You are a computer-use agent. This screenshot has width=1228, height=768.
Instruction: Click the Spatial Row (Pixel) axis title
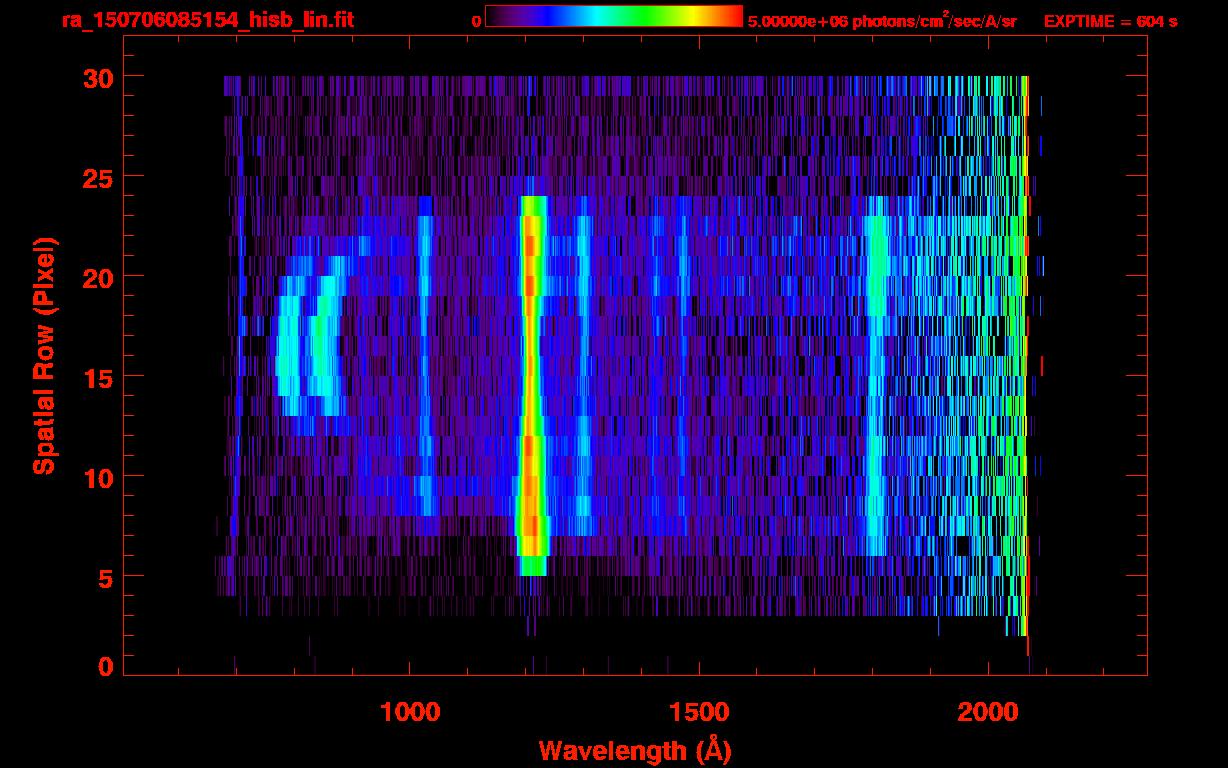(x=44, y=356)
